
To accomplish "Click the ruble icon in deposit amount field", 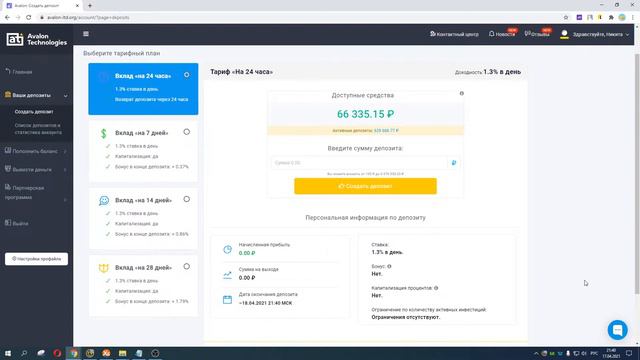I will [453, 163].
